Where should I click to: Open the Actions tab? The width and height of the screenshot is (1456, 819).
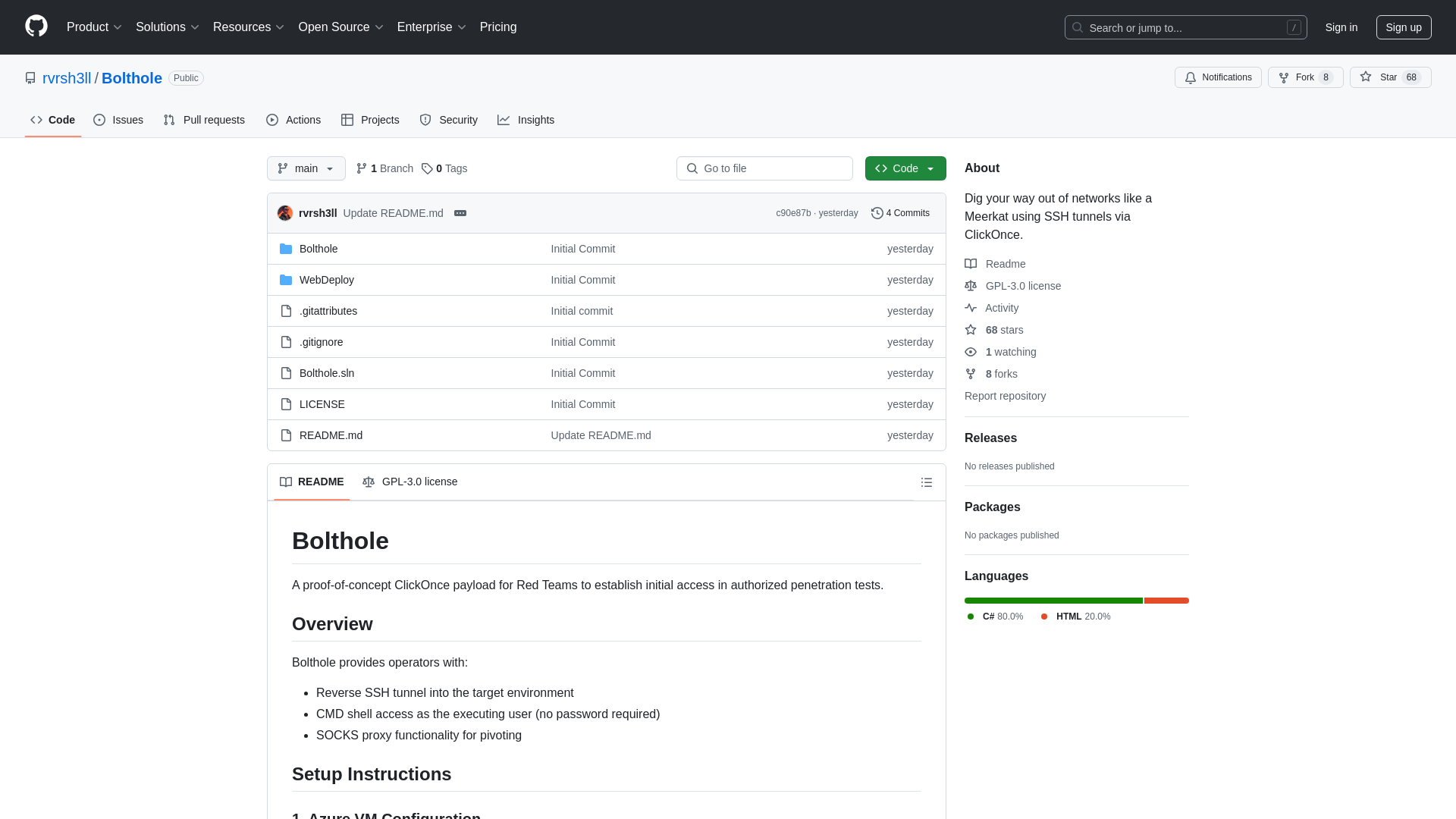tap(293, 120)
